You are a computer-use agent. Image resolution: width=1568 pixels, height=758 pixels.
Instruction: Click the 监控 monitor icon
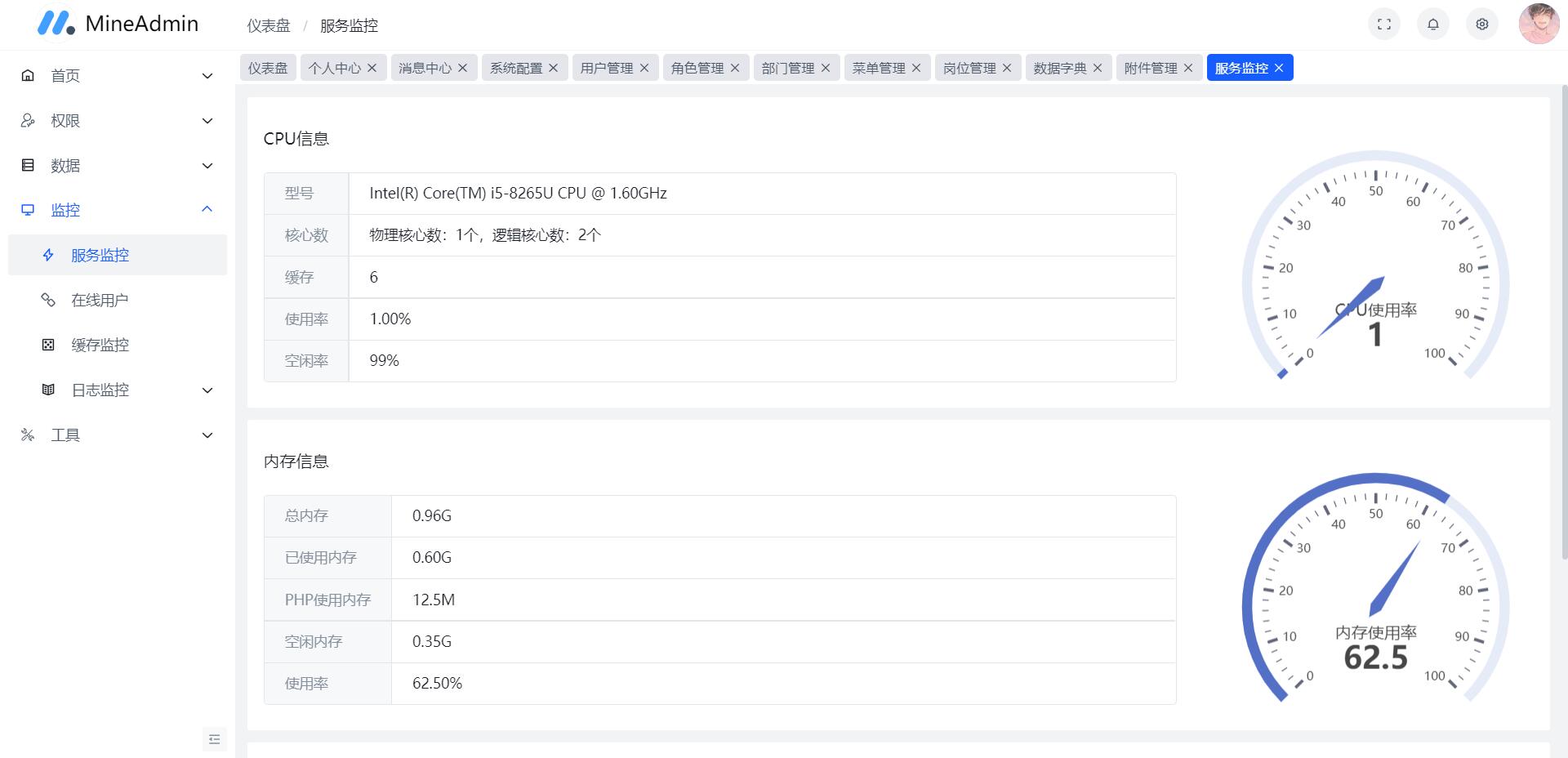(x=28, y=210)
